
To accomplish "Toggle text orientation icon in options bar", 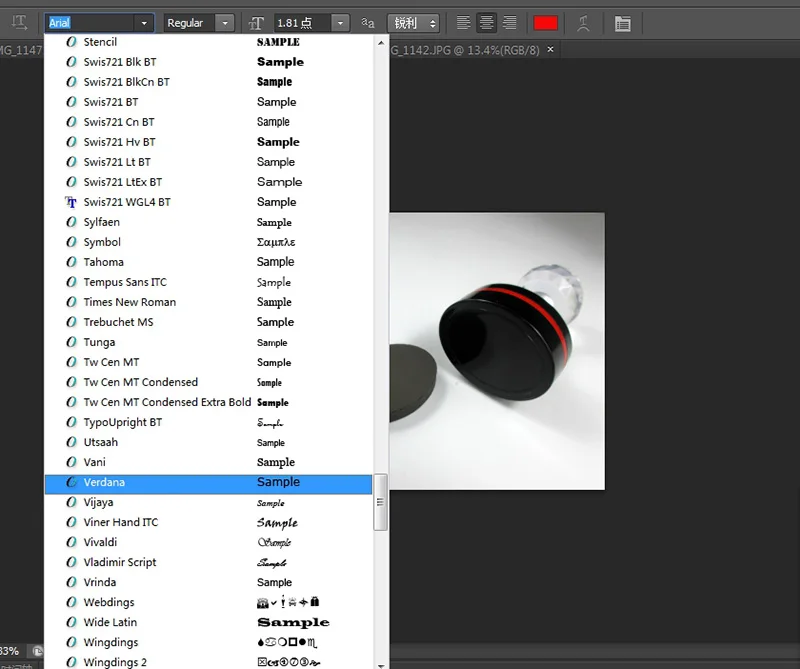I will pos(19,22).
